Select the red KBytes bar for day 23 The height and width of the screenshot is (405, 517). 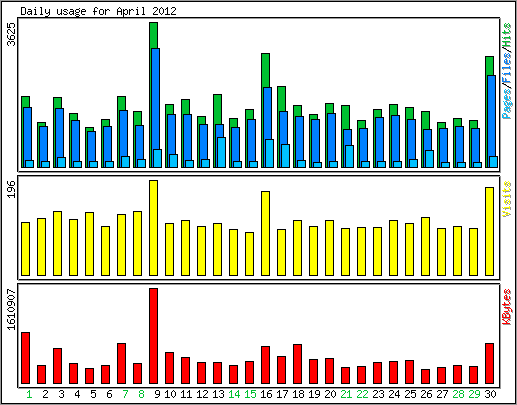click(x=377, y=373)
